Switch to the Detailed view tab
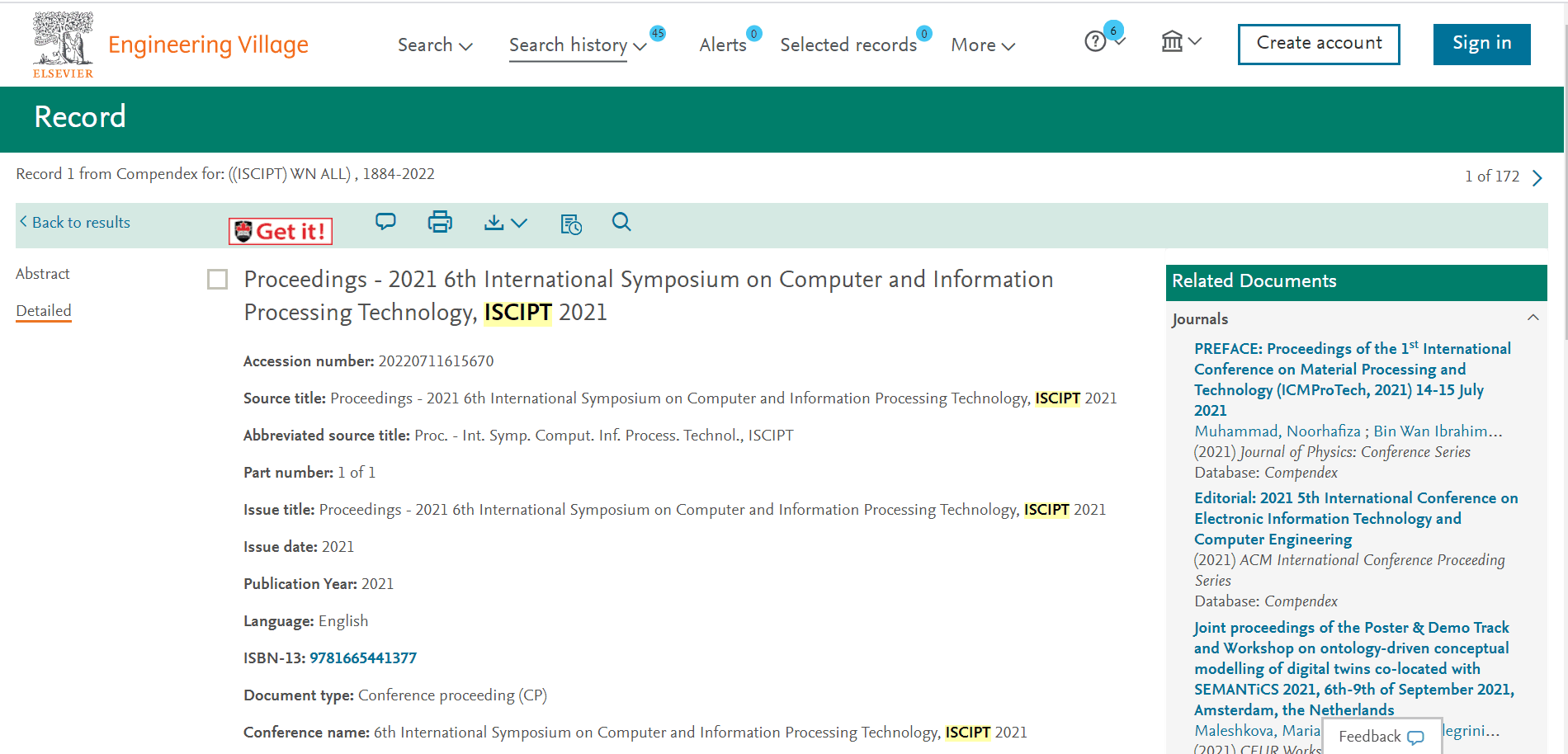The width and height of the screenshot is (1568, 754). (44, 311)
